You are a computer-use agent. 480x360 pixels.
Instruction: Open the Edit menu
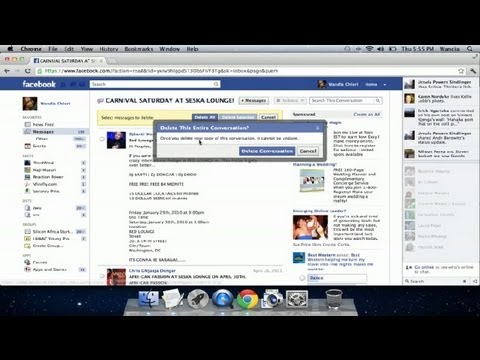69,49
